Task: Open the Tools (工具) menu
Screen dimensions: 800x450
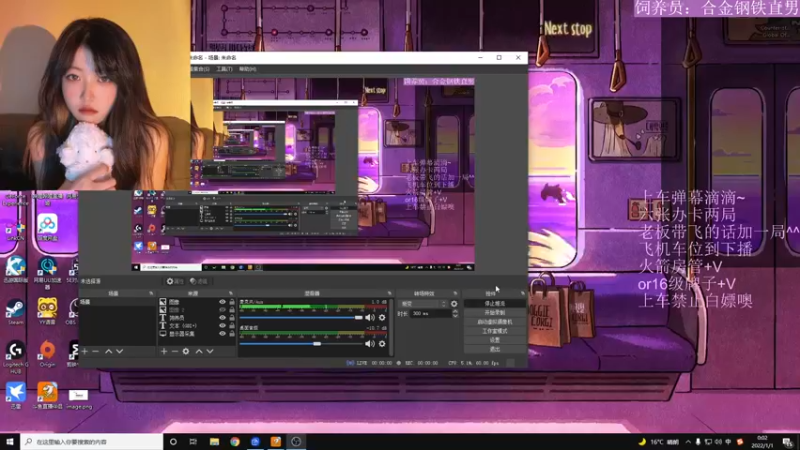Action: [x=224, y=69]
